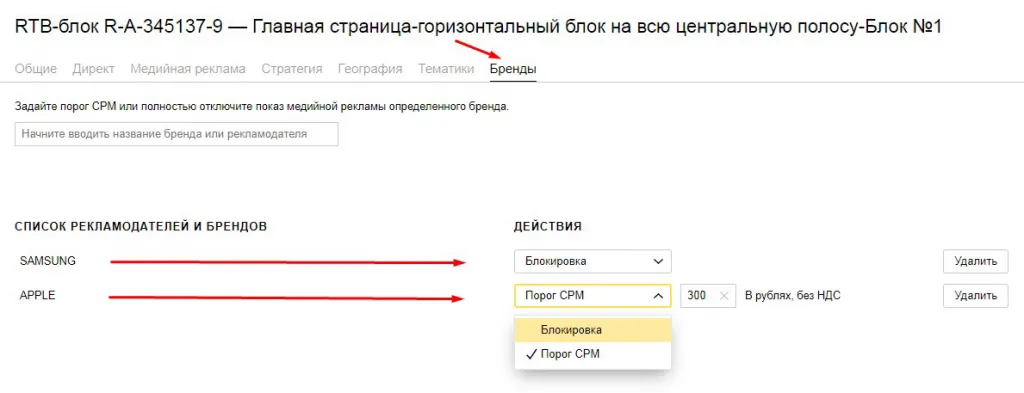
Task: Select the География tab
Action: pyautogui.click(x=370, y=69)
